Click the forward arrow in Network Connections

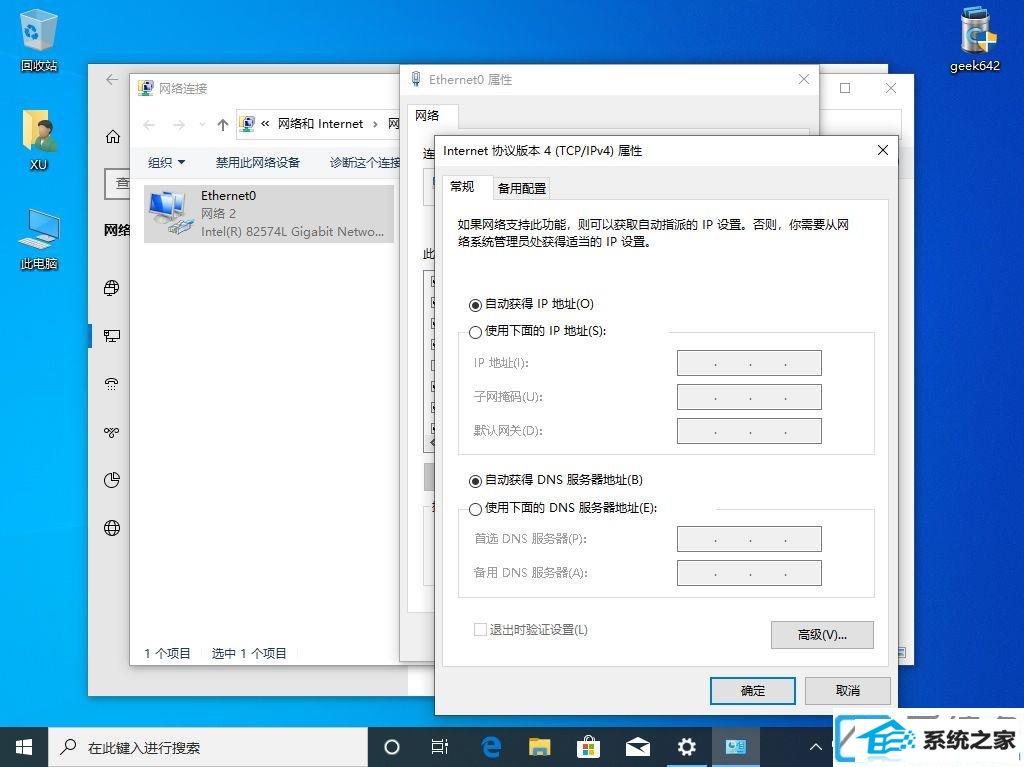pos(178,124)
